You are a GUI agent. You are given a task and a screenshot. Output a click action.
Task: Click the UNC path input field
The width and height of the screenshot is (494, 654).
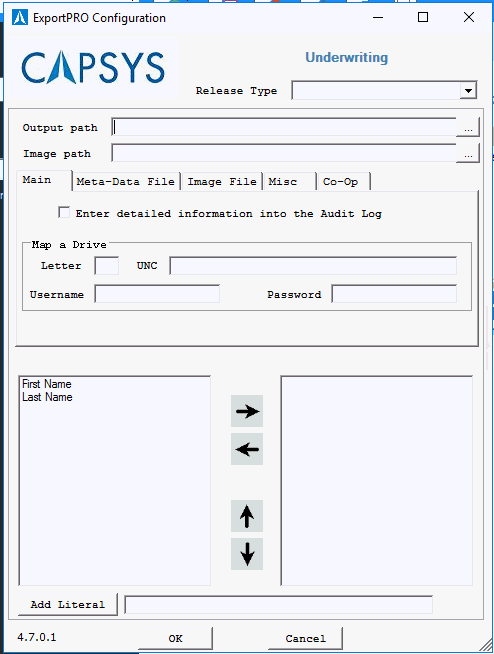point(313,266)
